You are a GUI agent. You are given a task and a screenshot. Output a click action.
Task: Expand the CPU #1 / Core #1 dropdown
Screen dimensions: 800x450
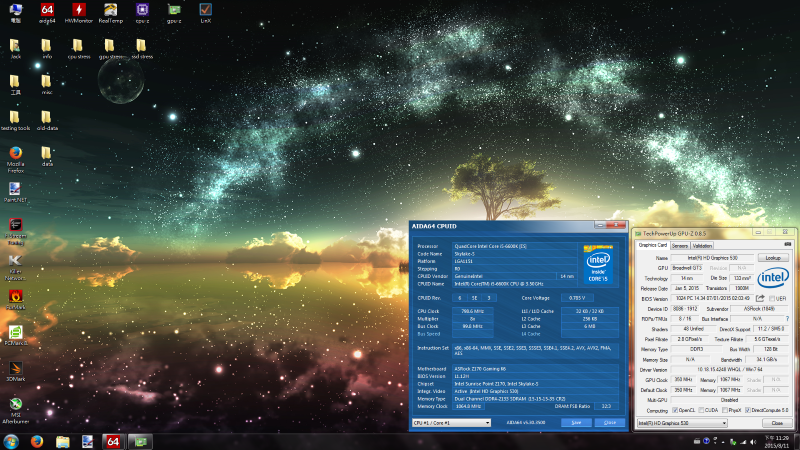[451, 423]
